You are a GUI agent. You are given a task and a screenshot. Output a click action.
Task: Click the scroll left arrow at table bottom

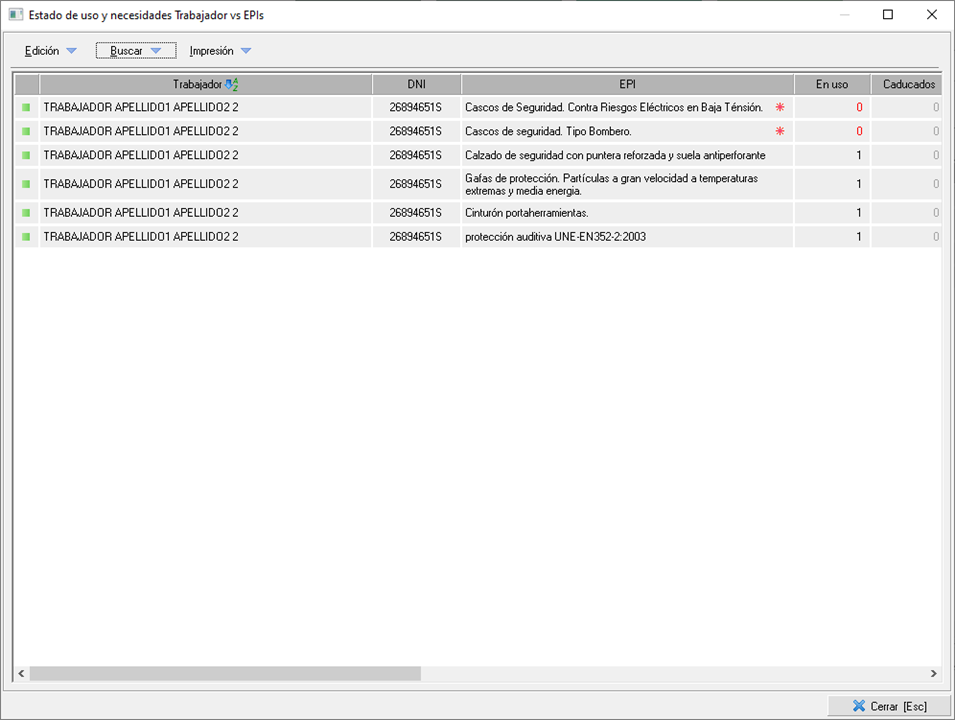tap(21, 674)
